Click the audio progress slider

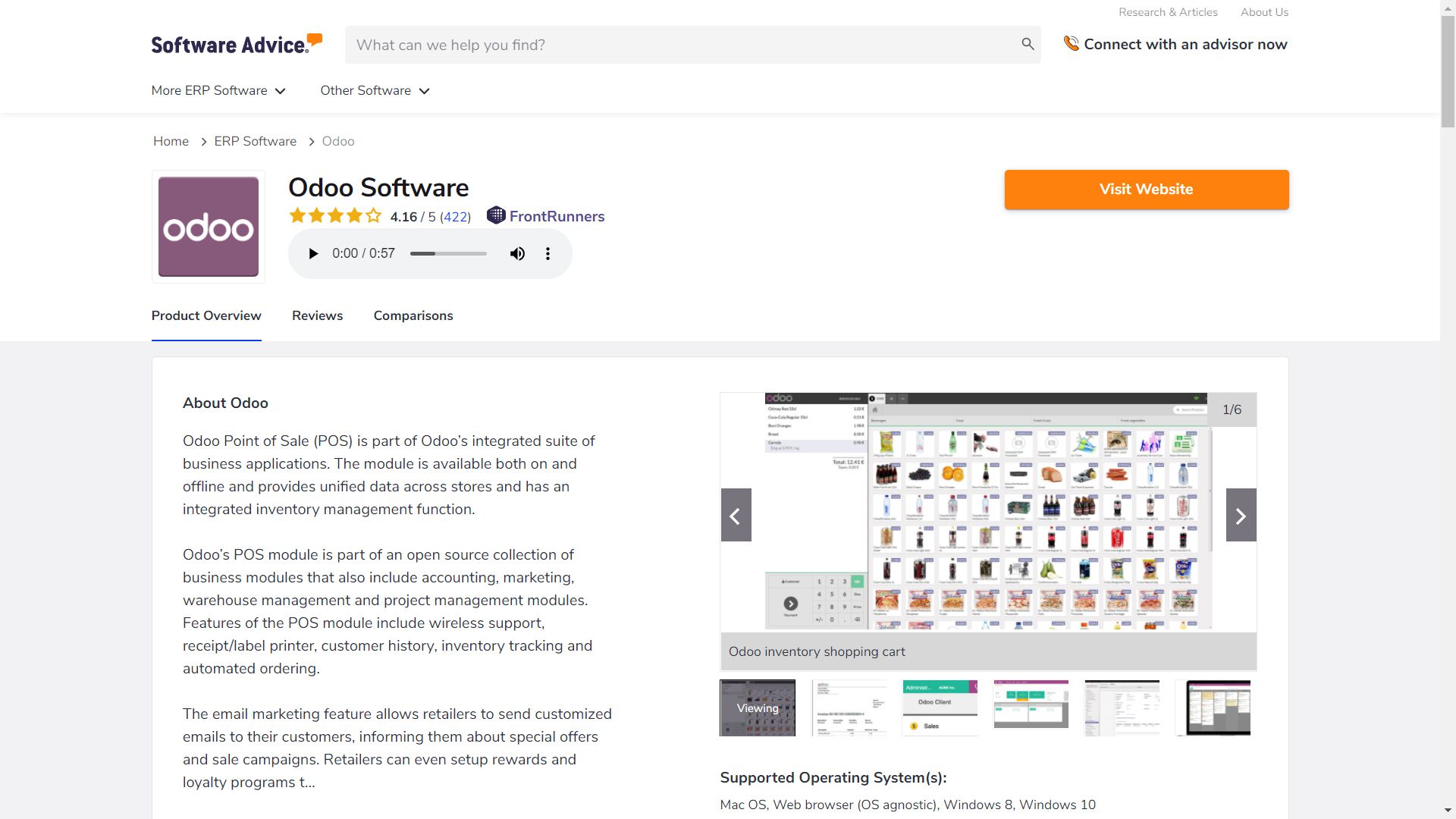[x=448, y=253]
